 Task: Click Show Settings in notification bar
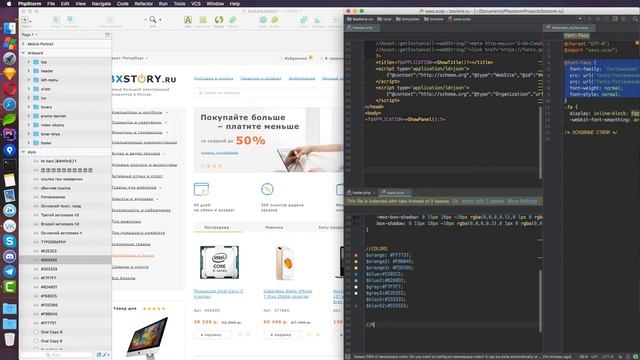pyautogui.click(x=522, y=201)
